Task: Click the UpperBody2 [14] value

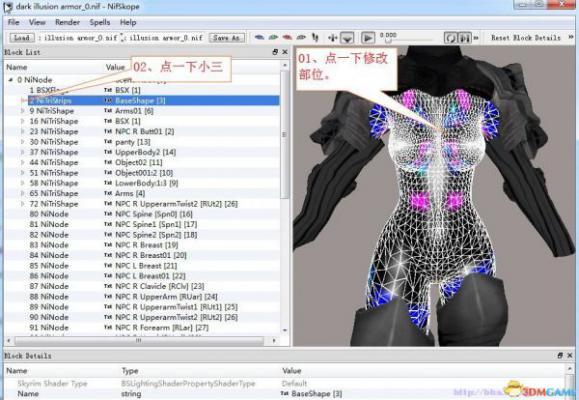Action: [145, 152]
